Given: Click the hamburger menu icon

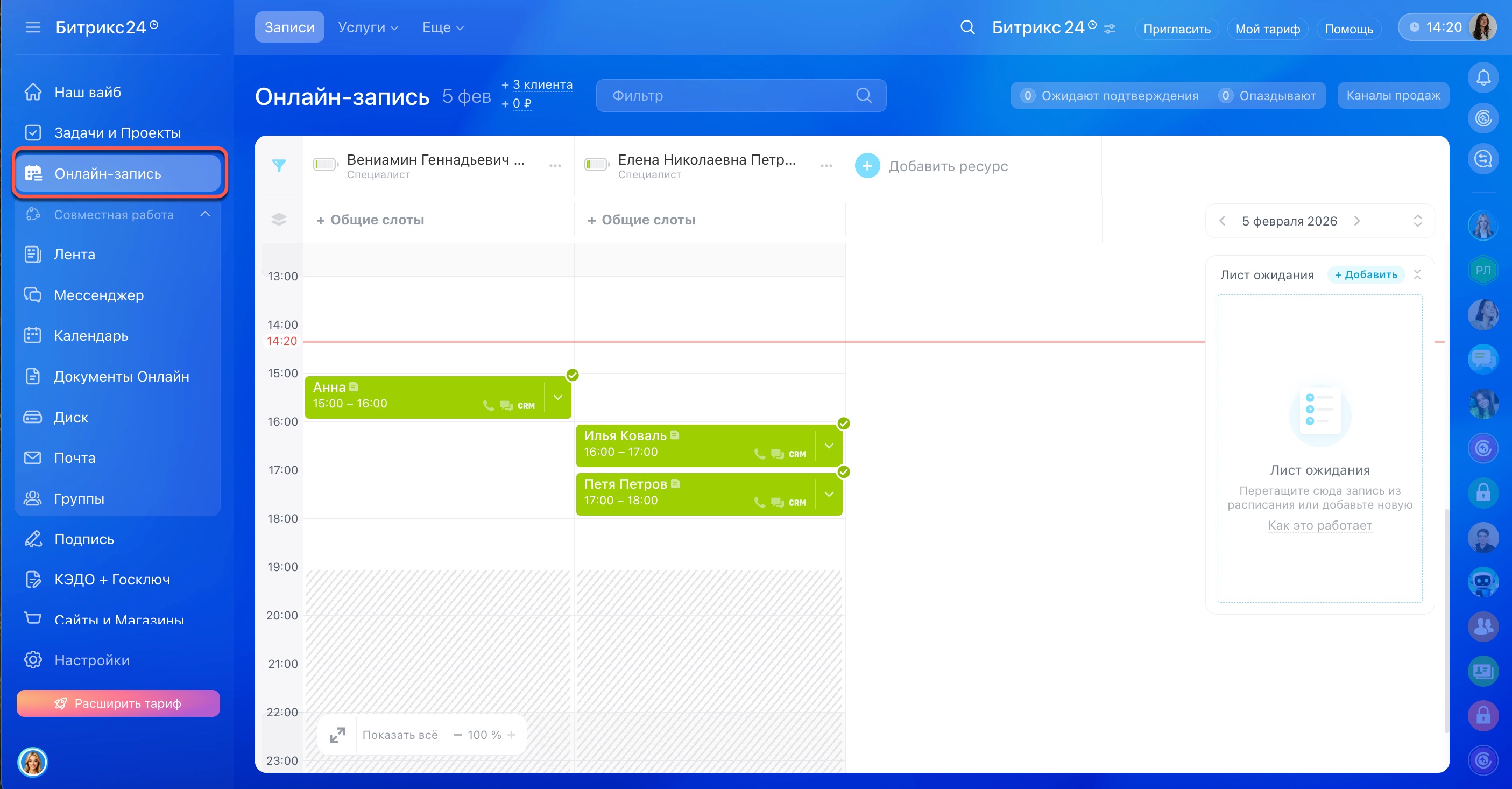Looking at the screenshot, I should click(33, 27).
